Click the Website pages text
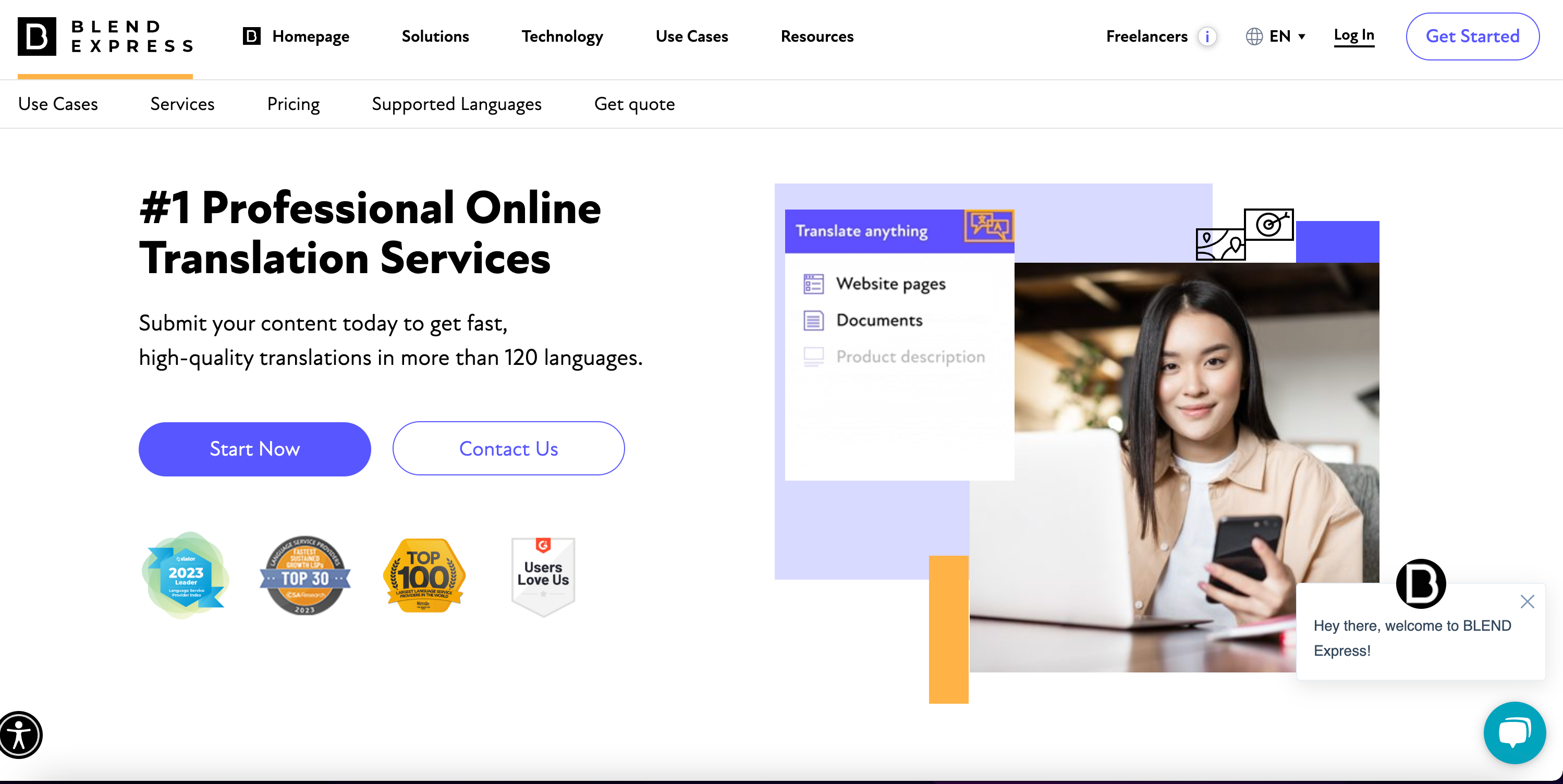This screenshot has width=1563, height=784. (890, 284)
